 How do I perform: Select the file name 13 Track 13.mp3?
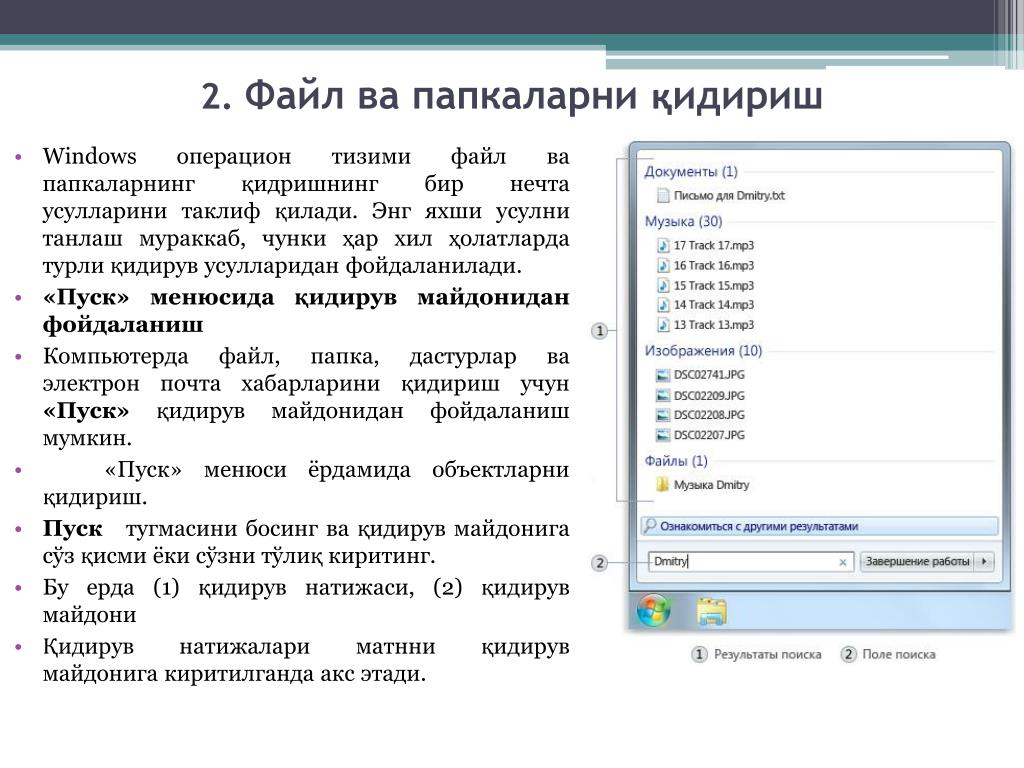click(714, 325)
